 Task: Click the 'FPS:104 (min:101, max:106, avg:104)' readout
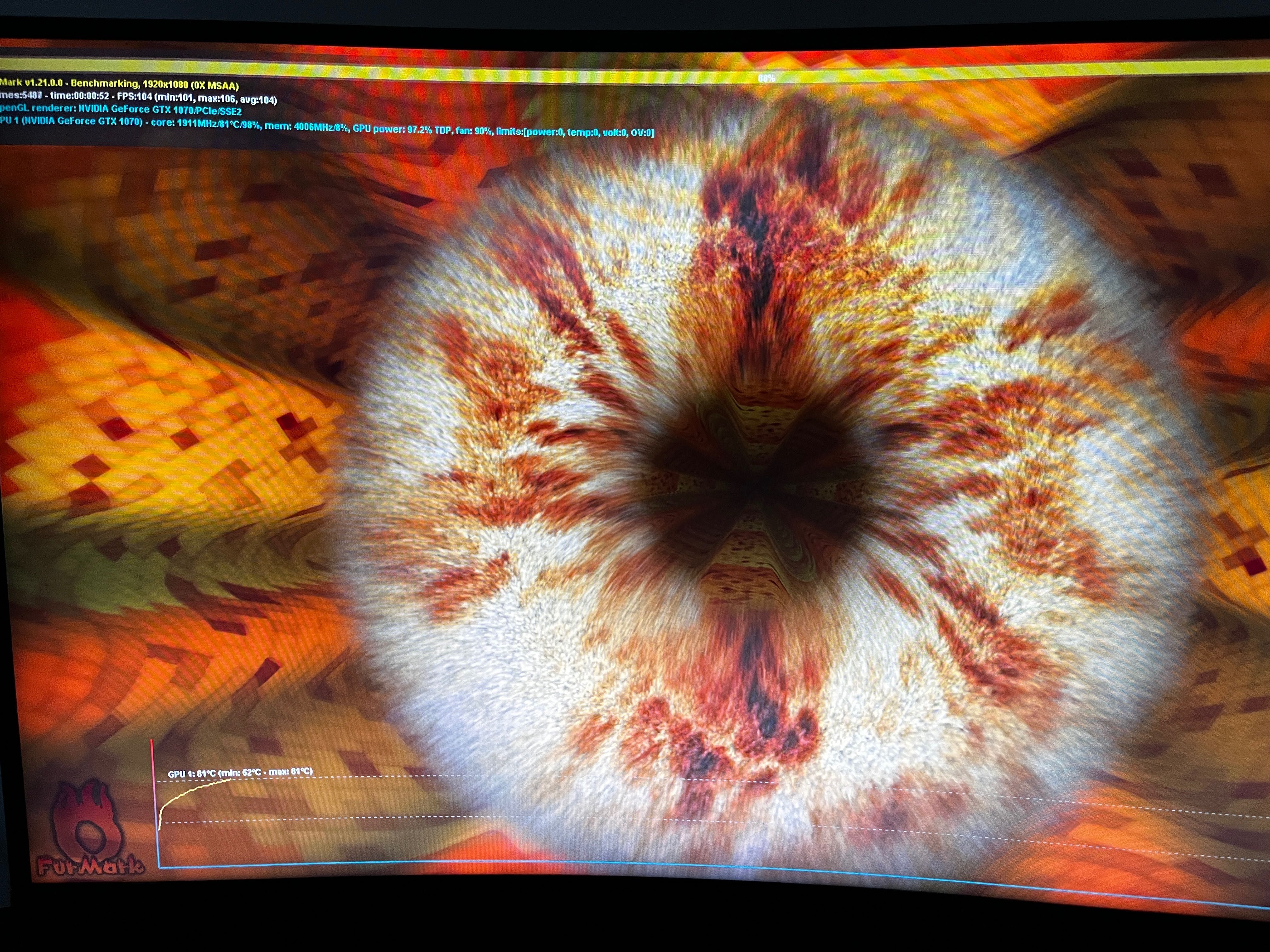point(197,98)
